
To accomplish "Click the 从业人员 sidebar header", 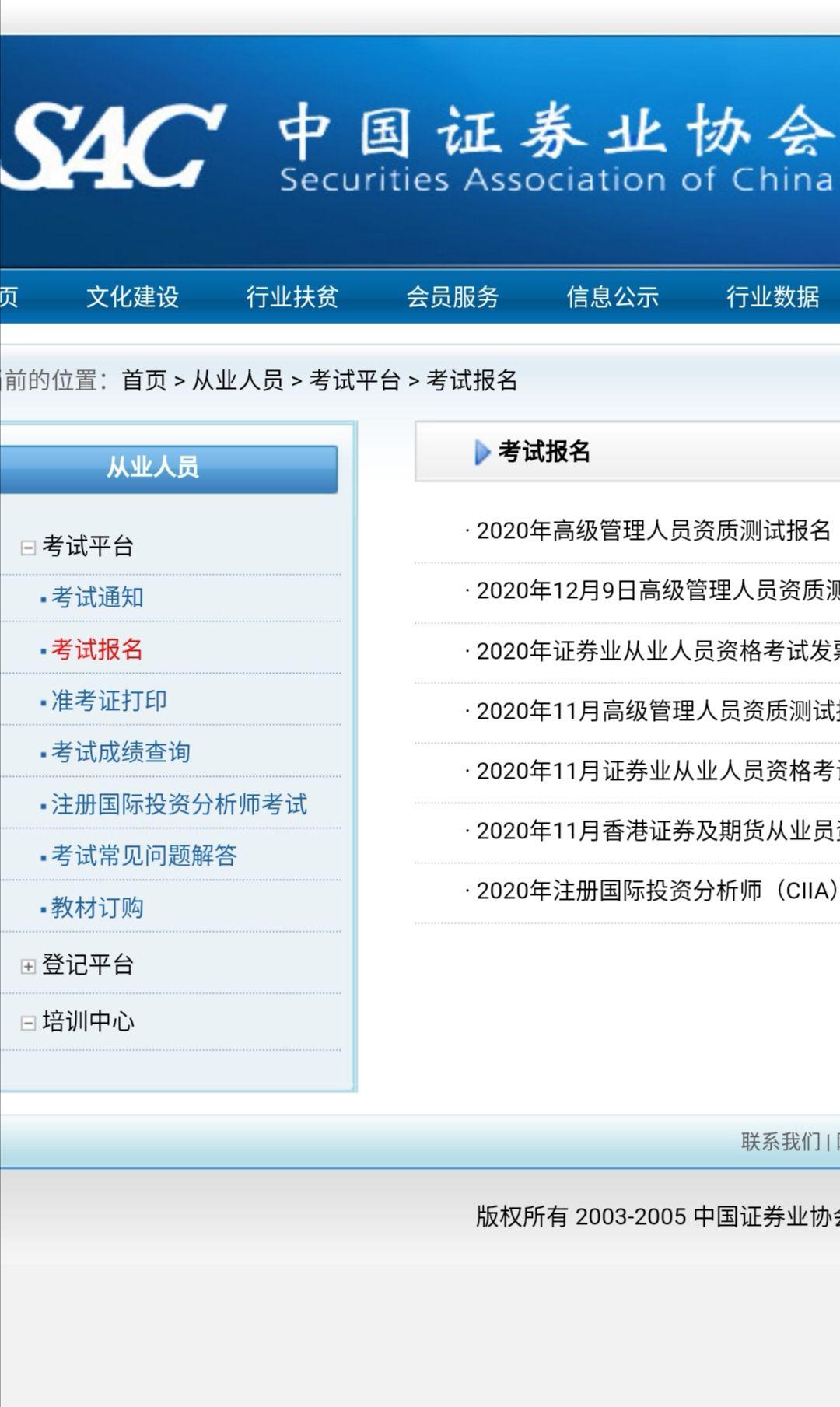I will 169,468.
